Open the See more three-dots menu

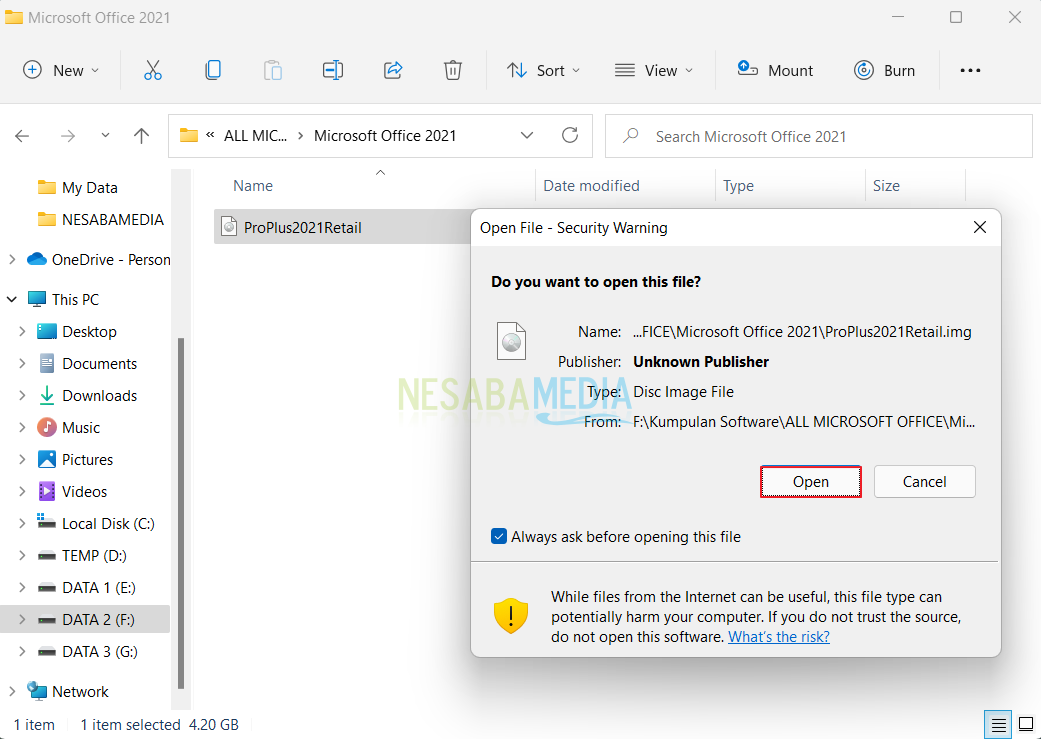[970, 70]
